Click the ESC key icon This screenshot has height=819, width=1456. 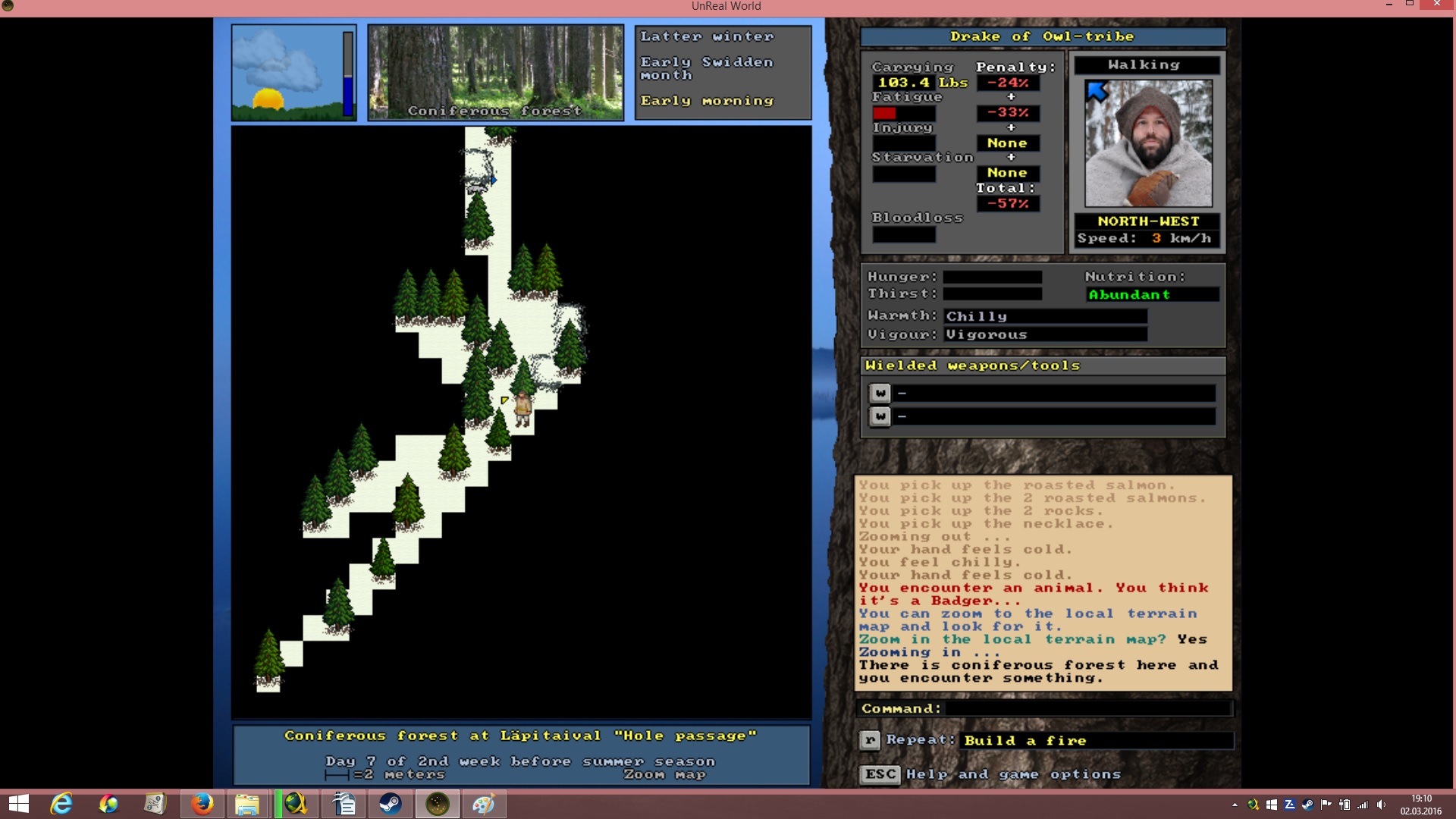click(880, 774)
